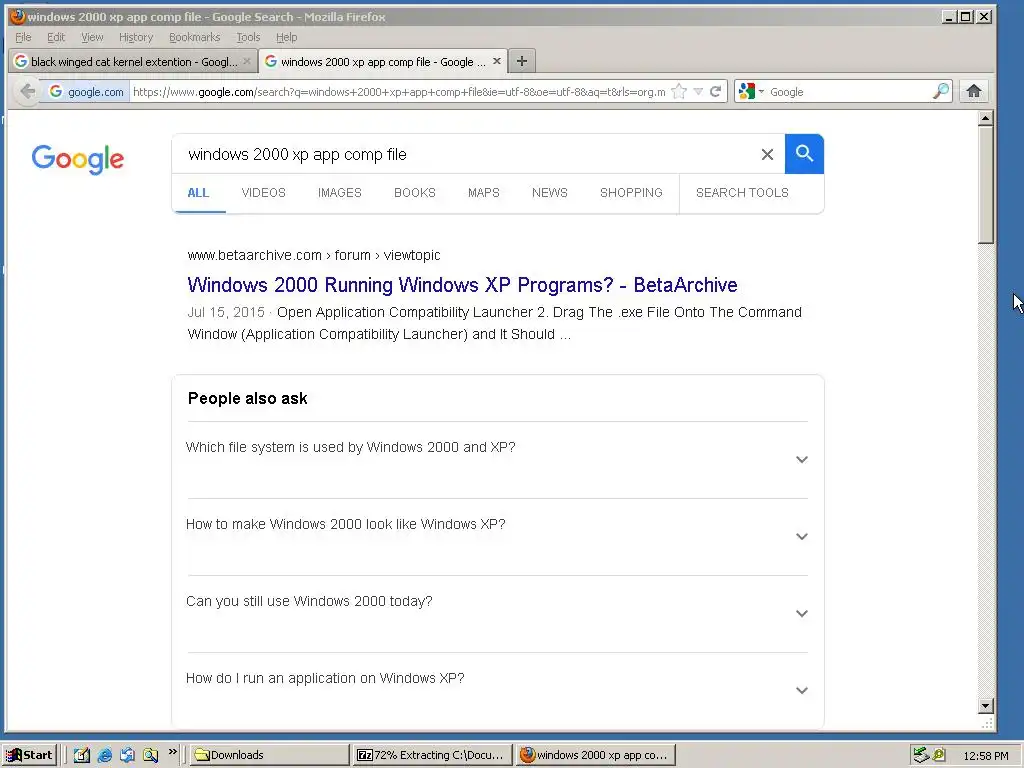Open the Tools menu

point(248,37)
